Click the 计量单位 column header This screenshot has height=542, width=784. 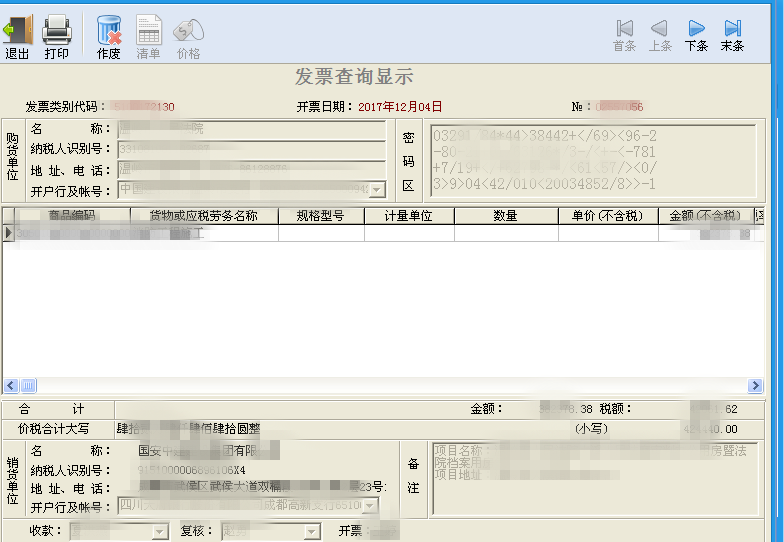409,216
